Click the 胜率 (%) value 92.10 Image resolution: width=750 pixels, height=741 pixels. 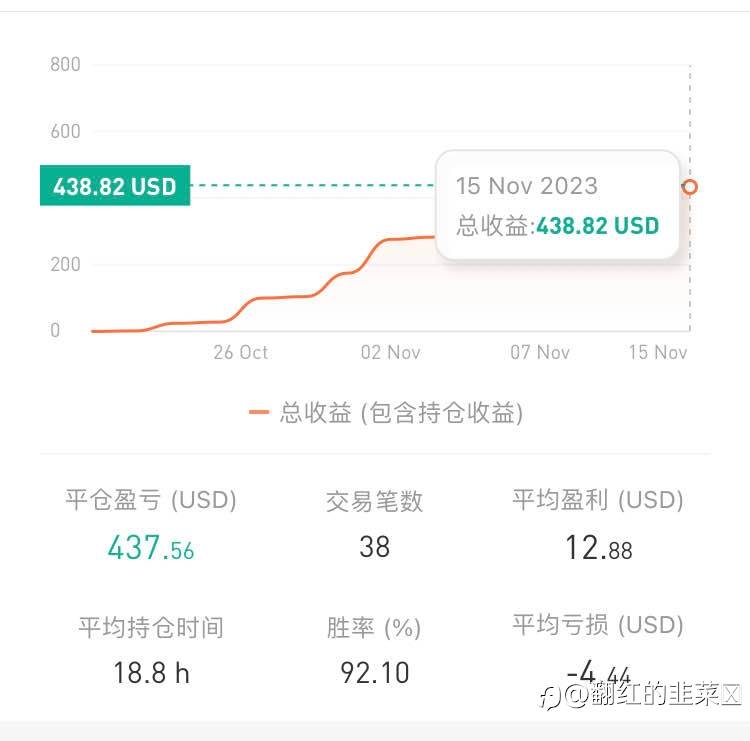coord(374,672)
